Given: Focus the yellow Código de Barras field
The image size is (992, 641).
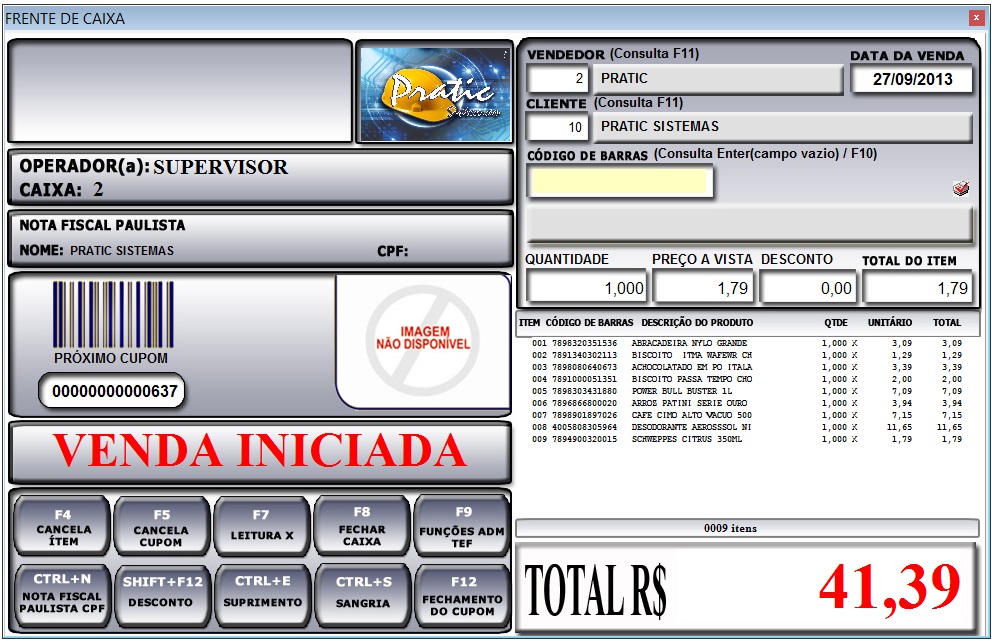Looking at the screenshot, I should (620, 181).
